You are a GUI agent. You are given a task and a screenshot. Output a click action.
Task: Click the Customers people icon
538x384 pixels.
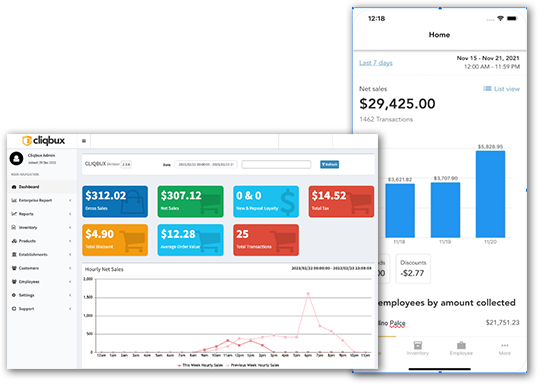[x=14, y=268]
